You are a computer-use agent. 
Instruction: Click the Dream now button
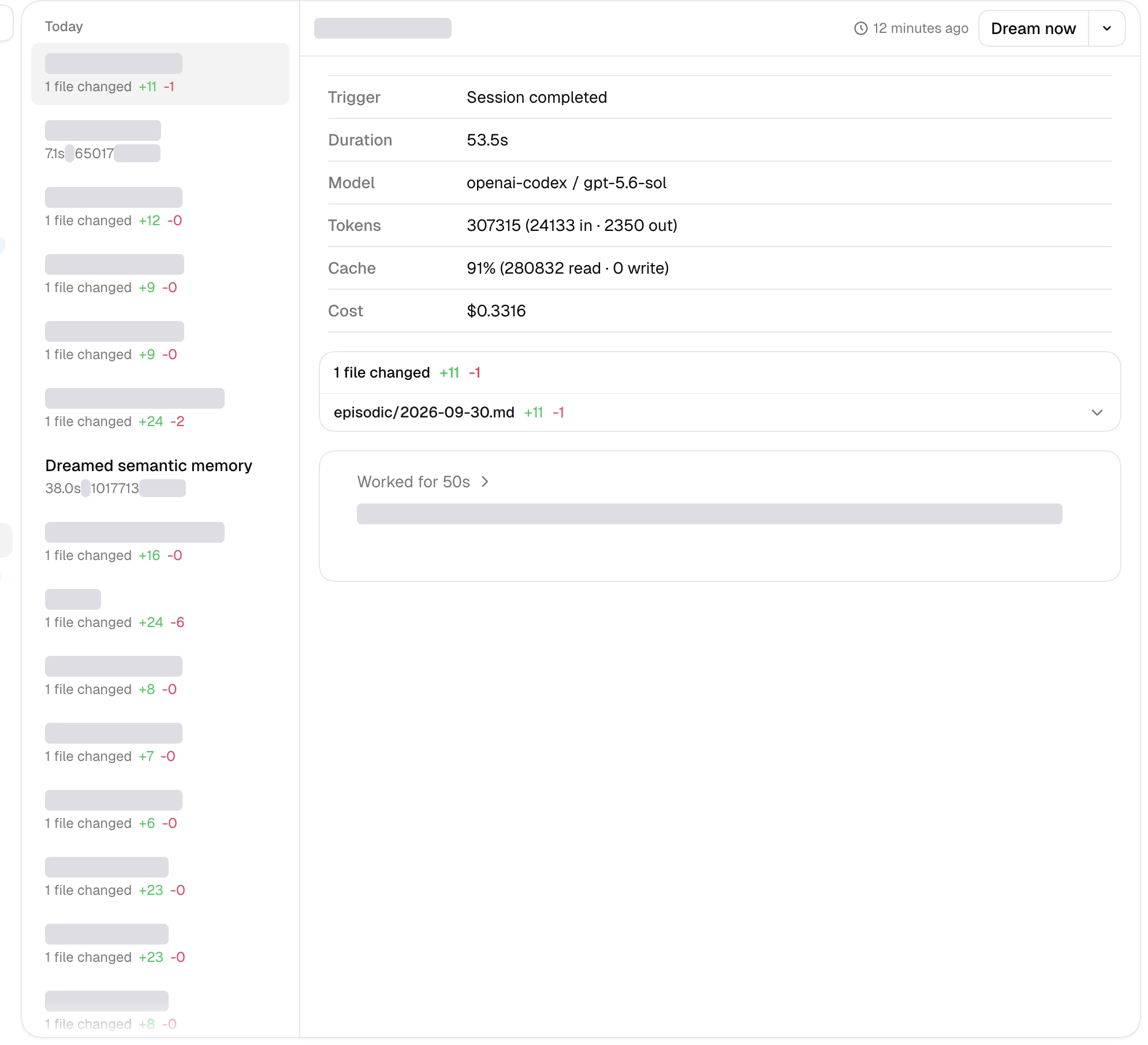pyautogui.click(x=1033, y=28)
